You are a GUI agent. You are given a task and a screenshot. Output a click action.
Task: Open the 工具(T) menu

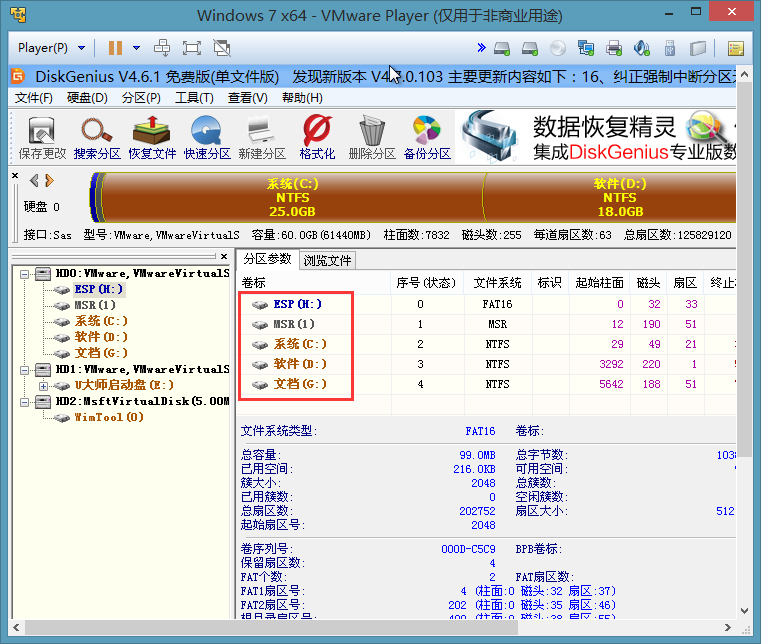(194, 97)
